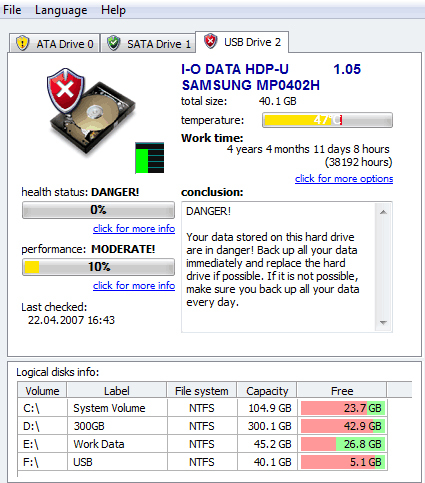Switch to the ATA Drive 0 tab

(x=54, y=43)
